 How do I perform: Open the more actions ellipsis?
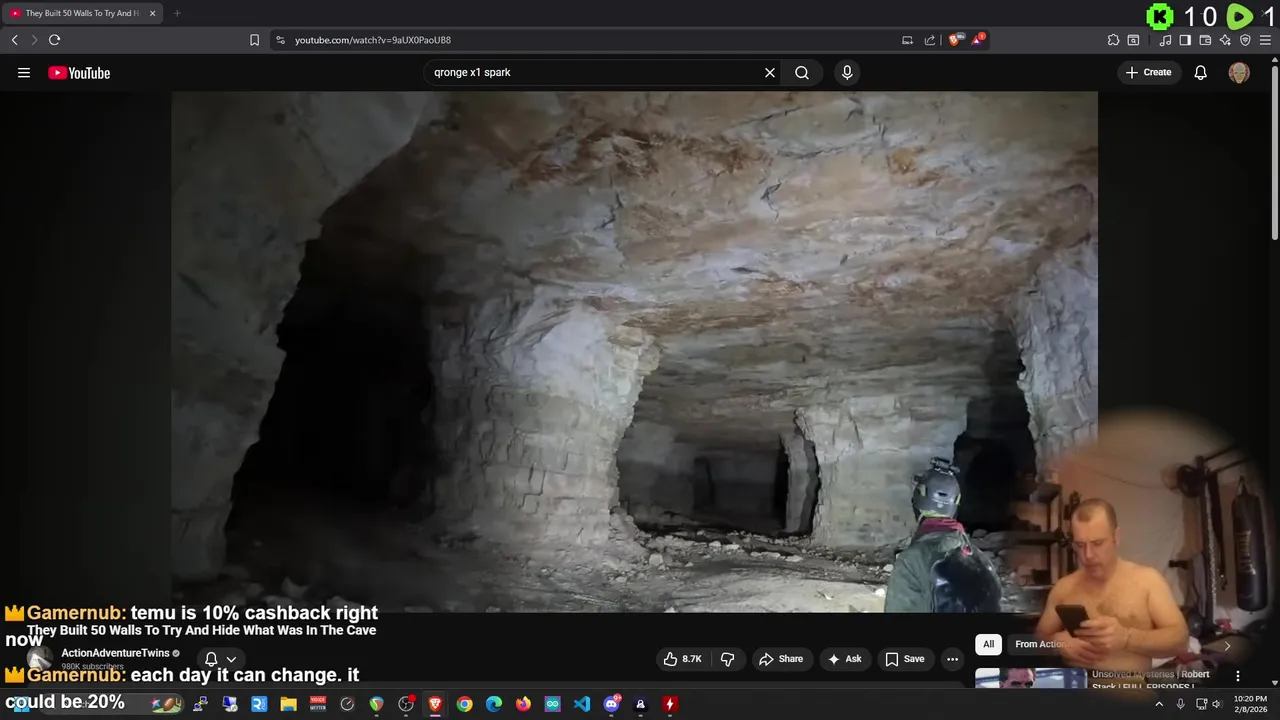point(953,659)
